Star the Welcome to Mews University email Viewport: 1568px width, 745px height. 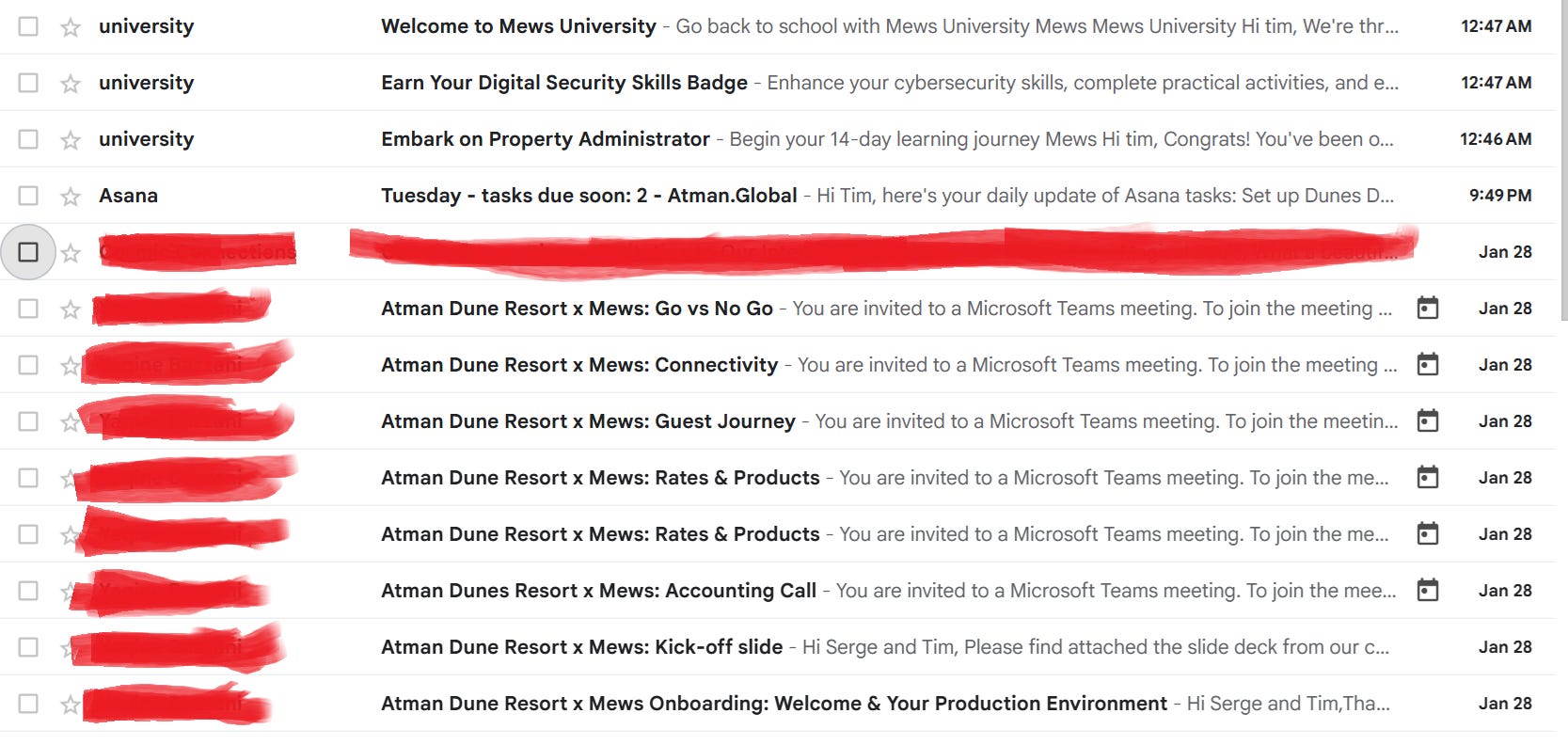click(71, 27)
